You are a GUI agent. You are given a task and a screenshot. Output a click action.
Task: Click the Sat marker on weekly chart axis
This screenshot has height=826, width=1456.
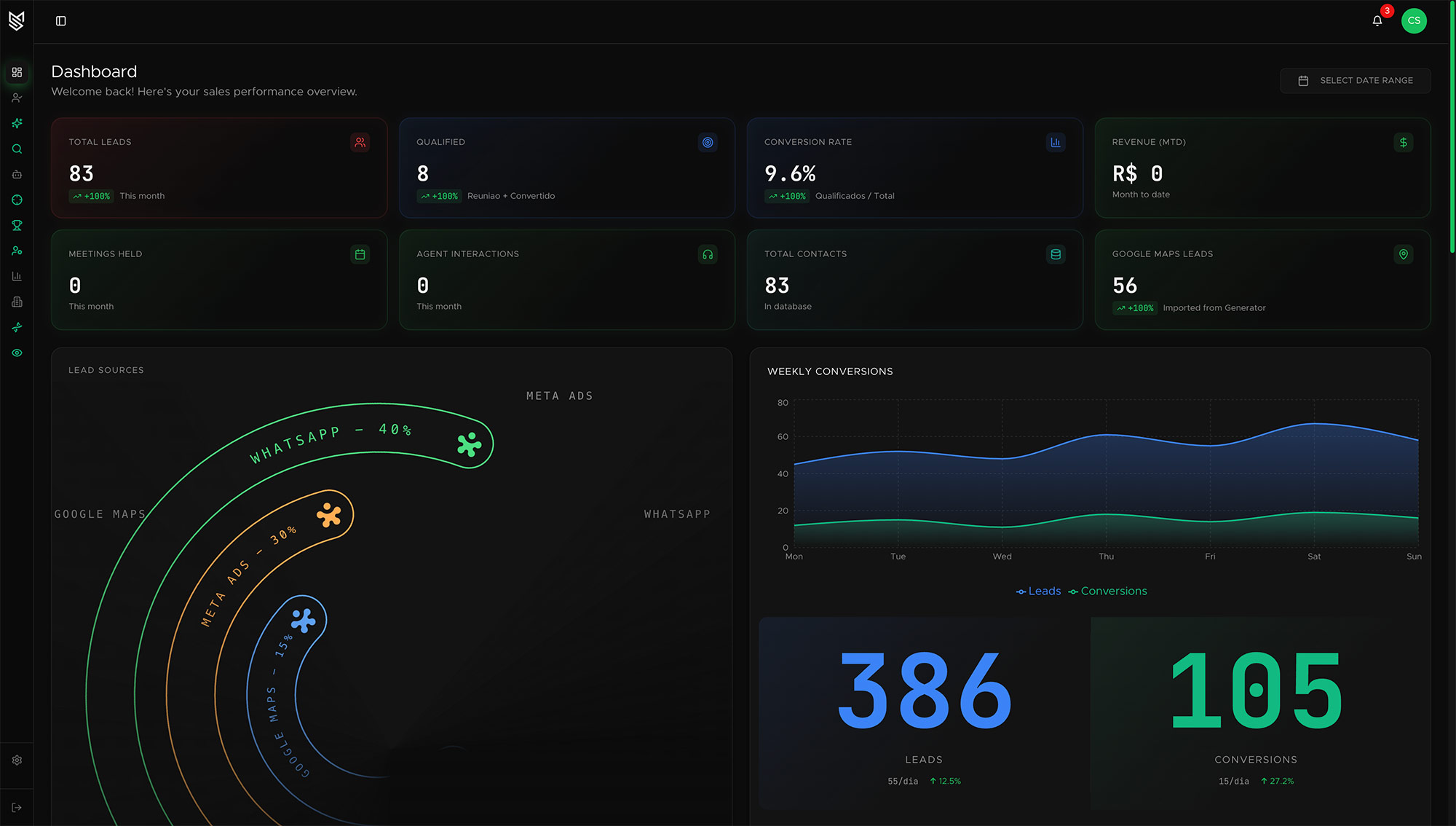point(1314,556)
